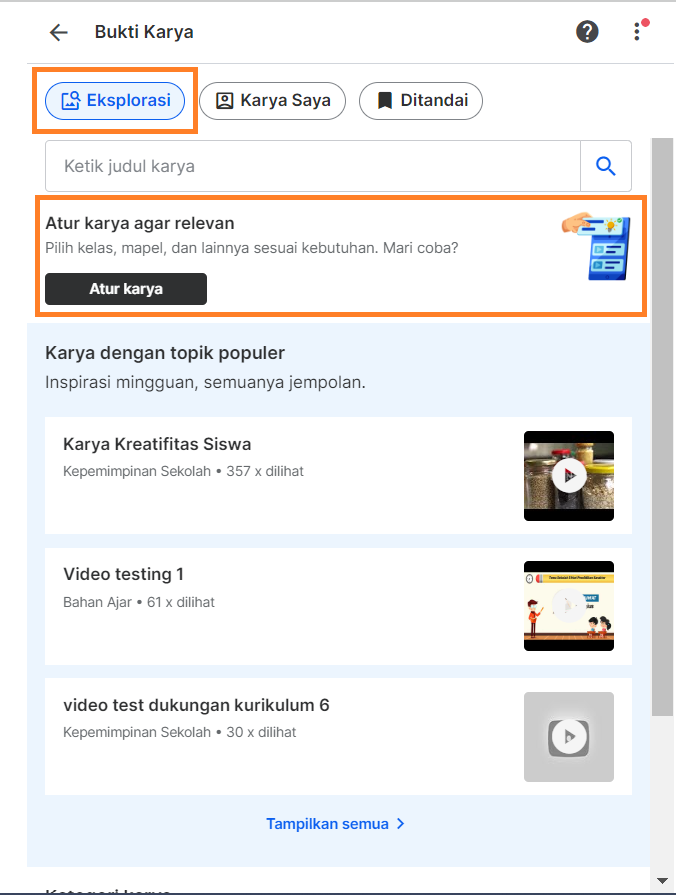
Task: Click the Atur karya phone illustration
Action: coord(597,247)
